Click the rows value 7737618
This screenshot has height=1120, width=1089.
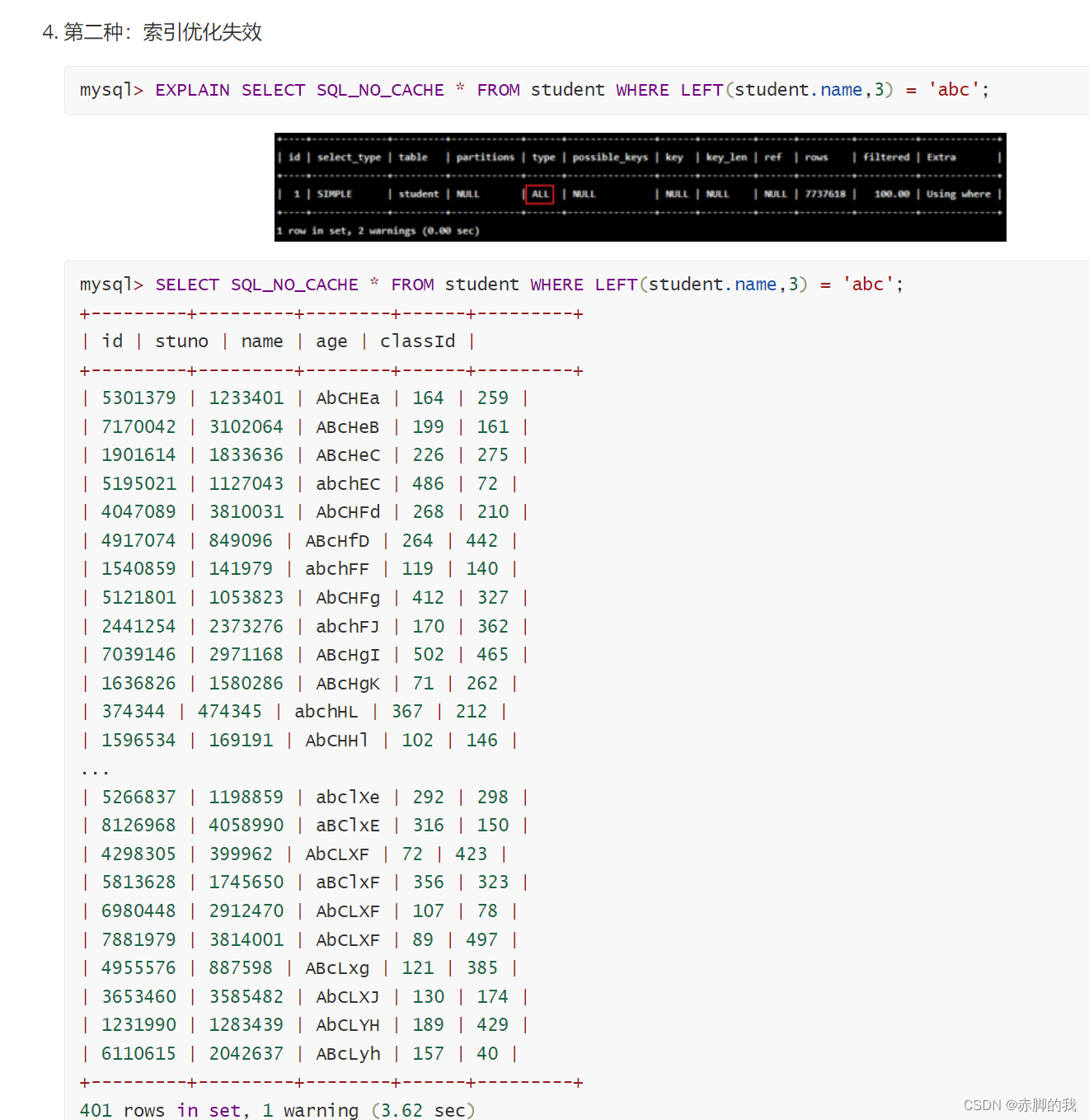pyautogui.click(x=825, y=194)
